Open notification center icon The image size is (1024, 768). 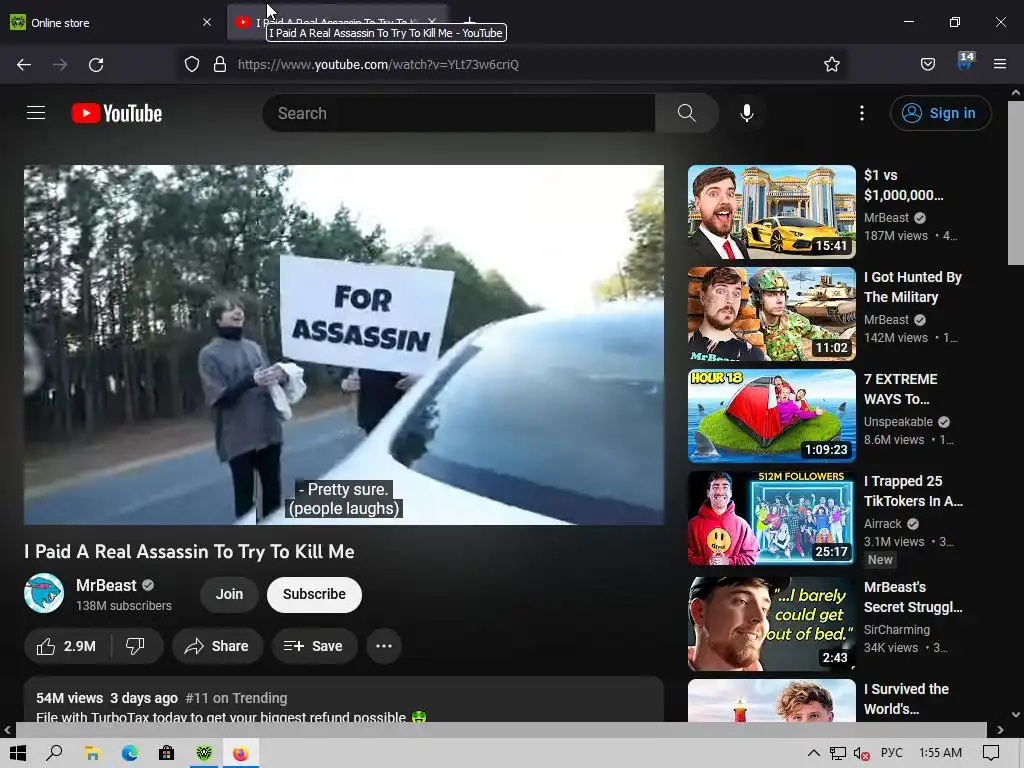click(x=991, y=753)
